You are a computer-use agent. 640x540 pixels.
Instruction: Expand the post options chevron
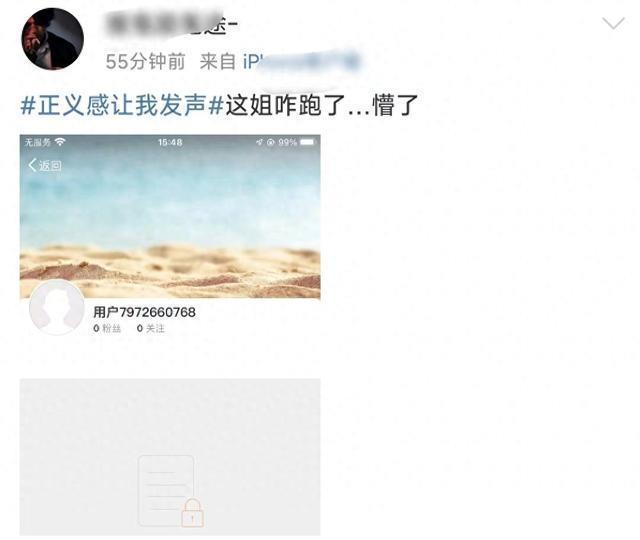pyautogui.click(x=613, y=23)
